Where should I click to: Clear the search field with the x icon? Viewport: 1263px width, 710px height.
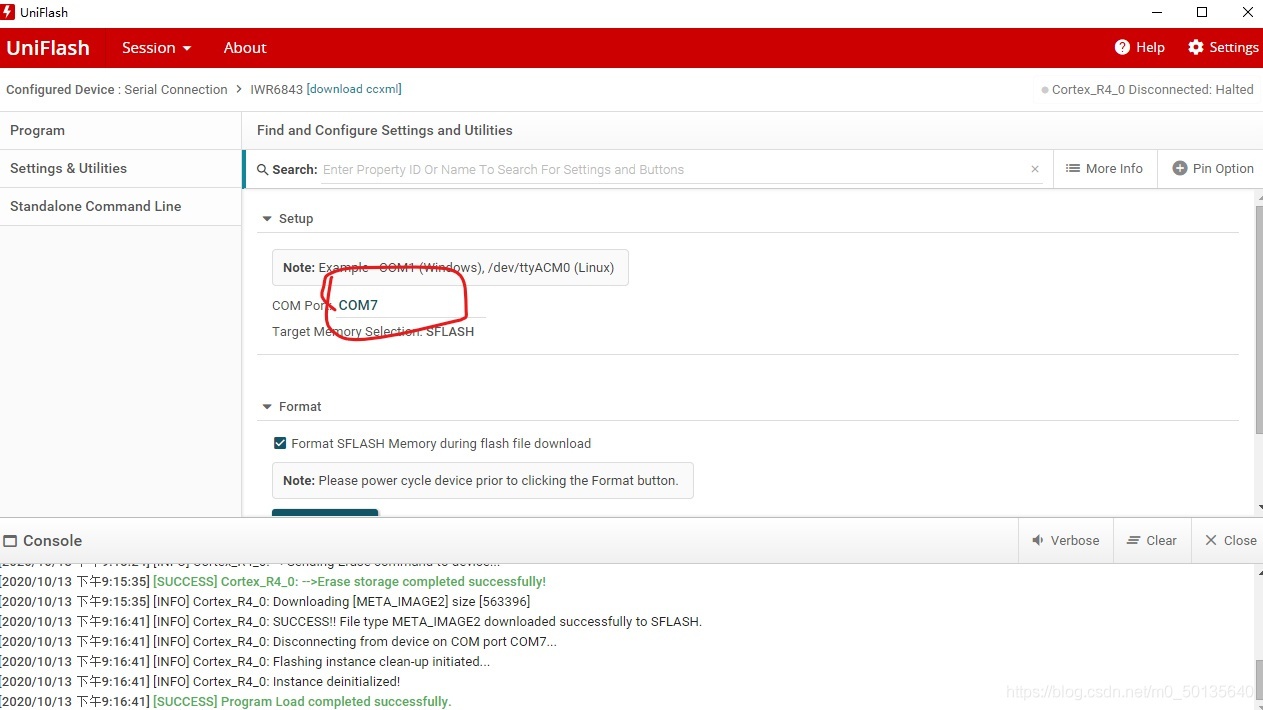coord(1035,169)
